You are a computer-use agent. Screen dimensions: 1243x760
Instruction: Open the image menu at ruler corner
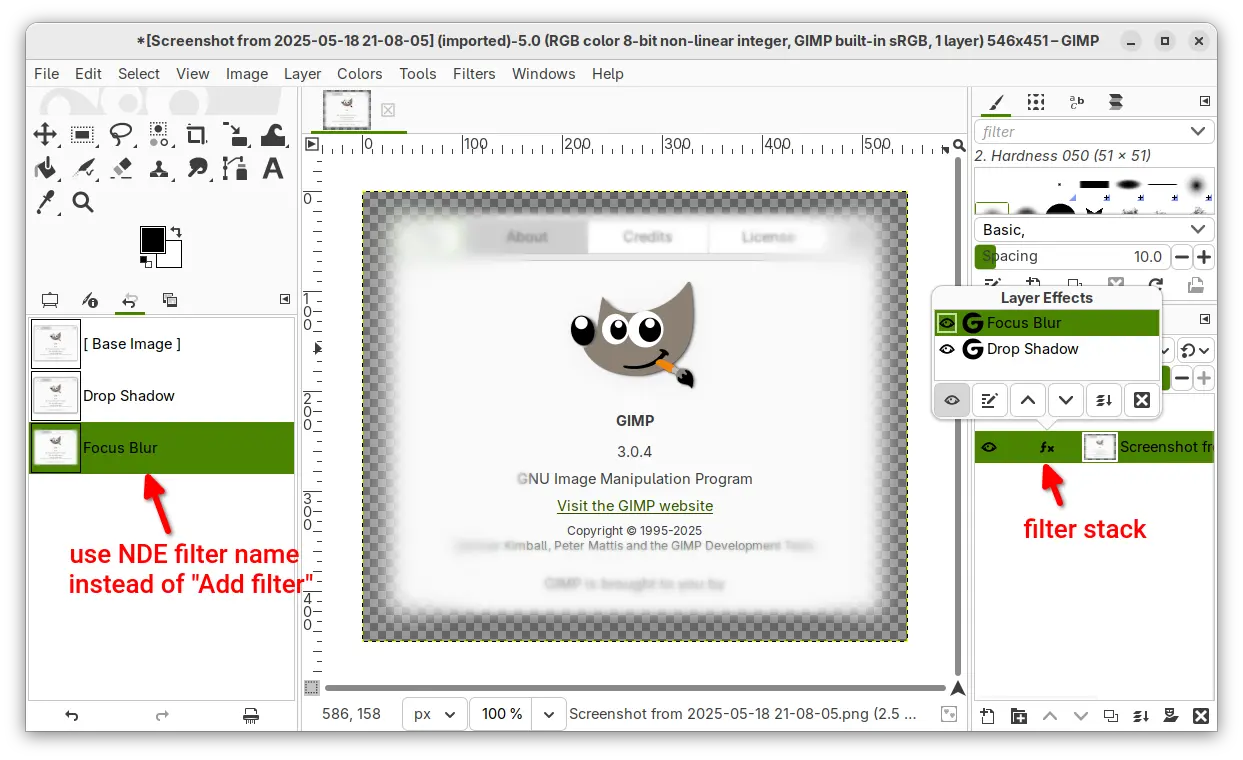coord(312,144)
